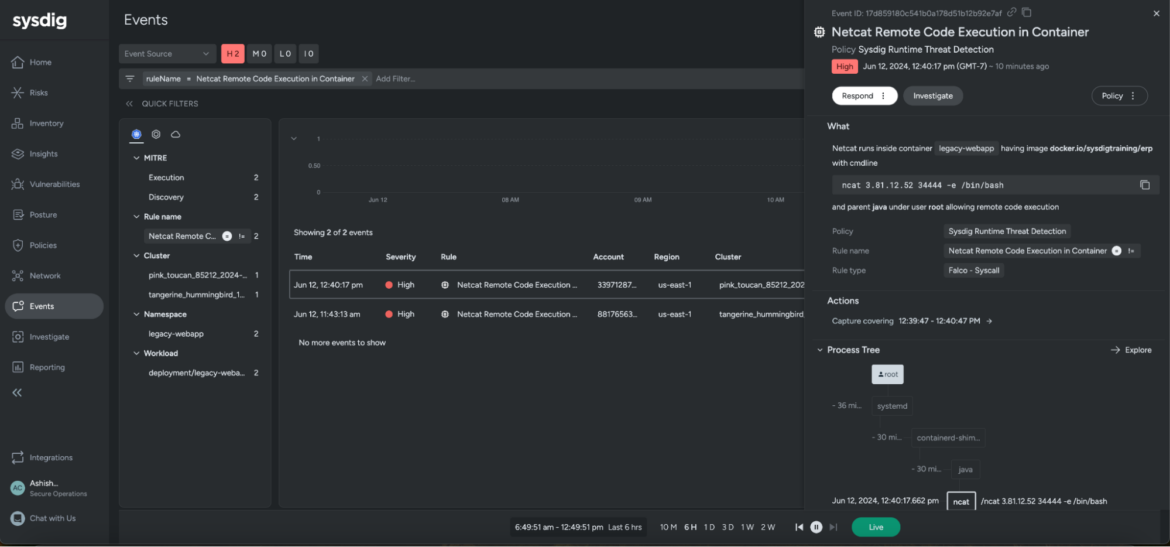Copy the Event ID to clipboard
Viewport: 1170px width, 547px height.
pos(1027,12)
